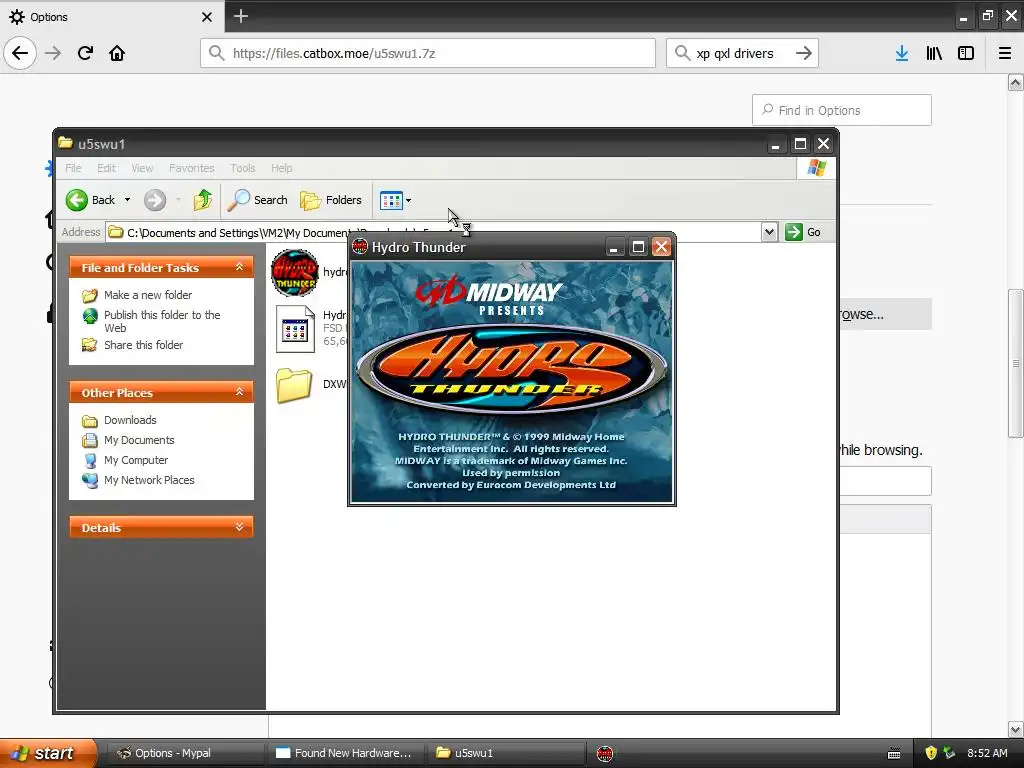This screenshot has width=1024, height=768.
Task: Select the FSD file icon
Action: pos(295,329)
